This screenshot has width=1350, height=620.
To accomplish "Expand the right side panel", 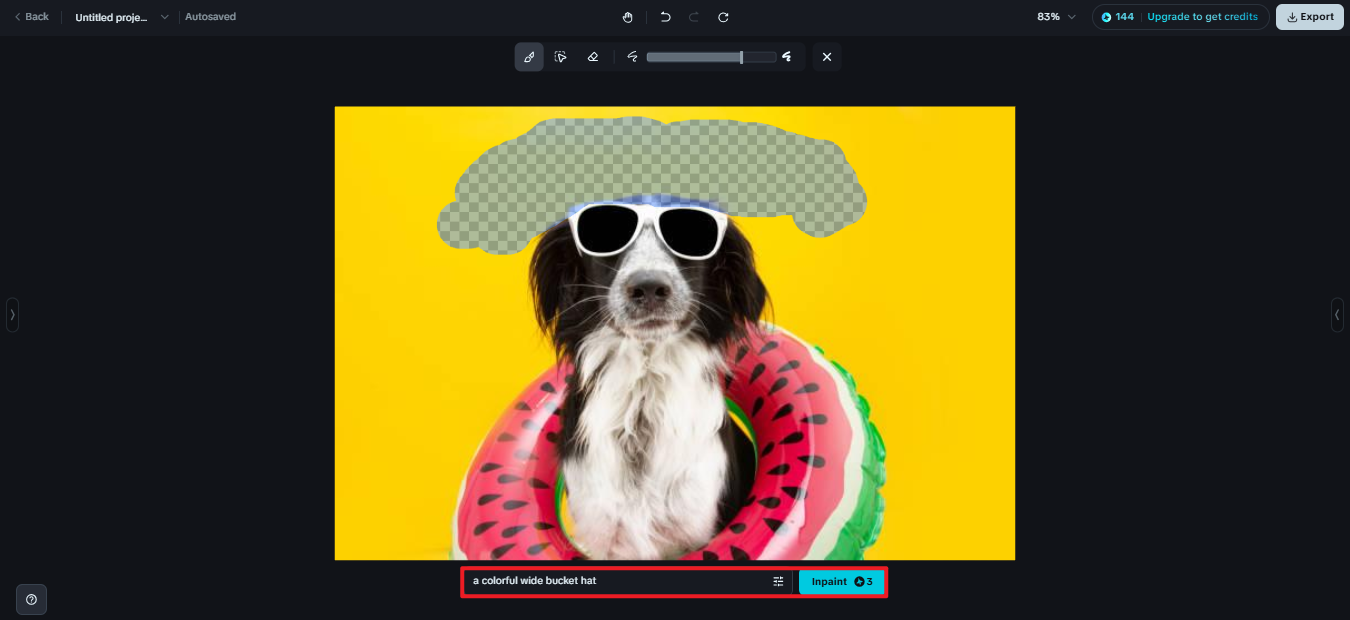I will (1337, 314).
